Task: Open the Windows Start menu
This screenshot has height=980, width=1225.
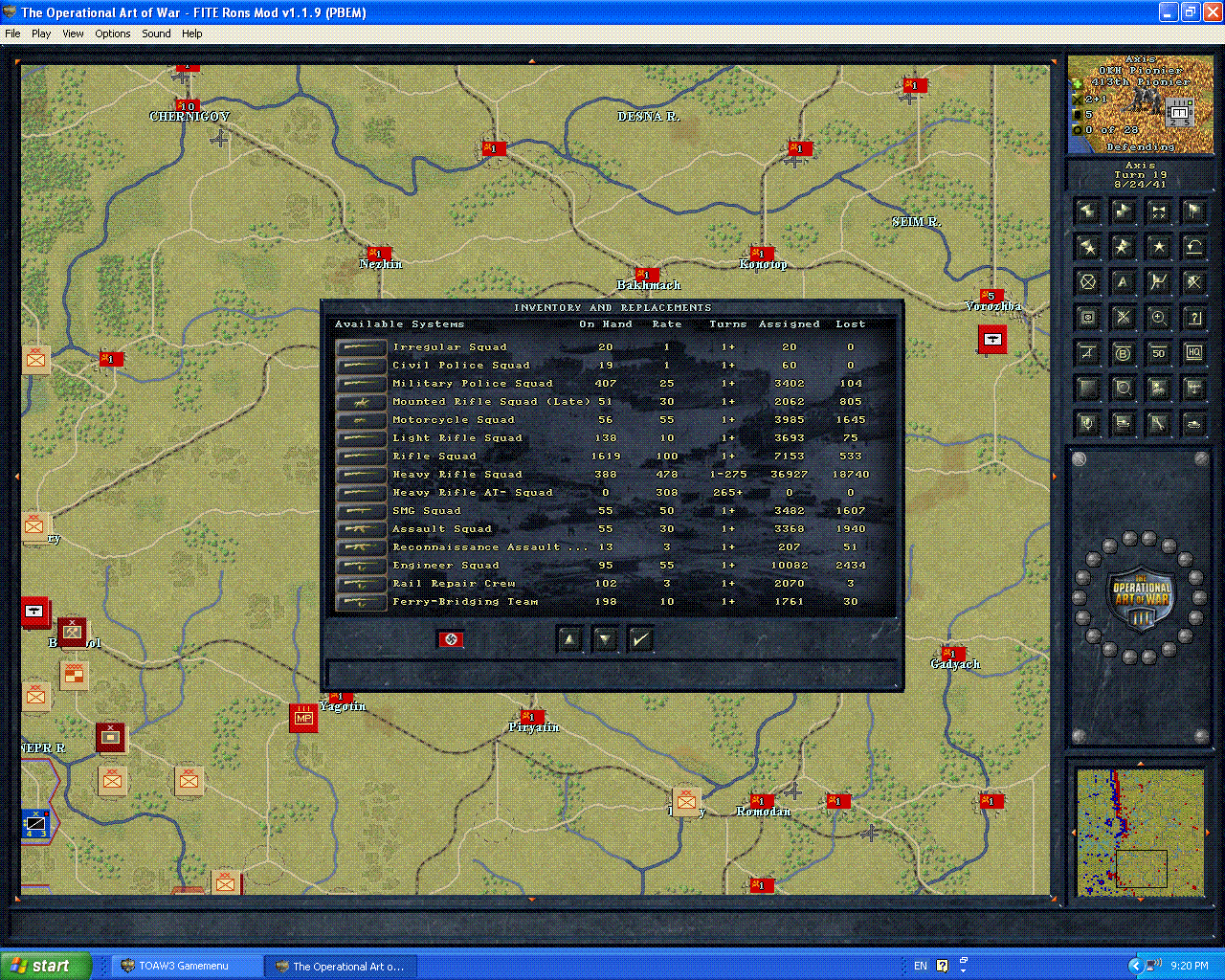Action: (x=45, y=966)
